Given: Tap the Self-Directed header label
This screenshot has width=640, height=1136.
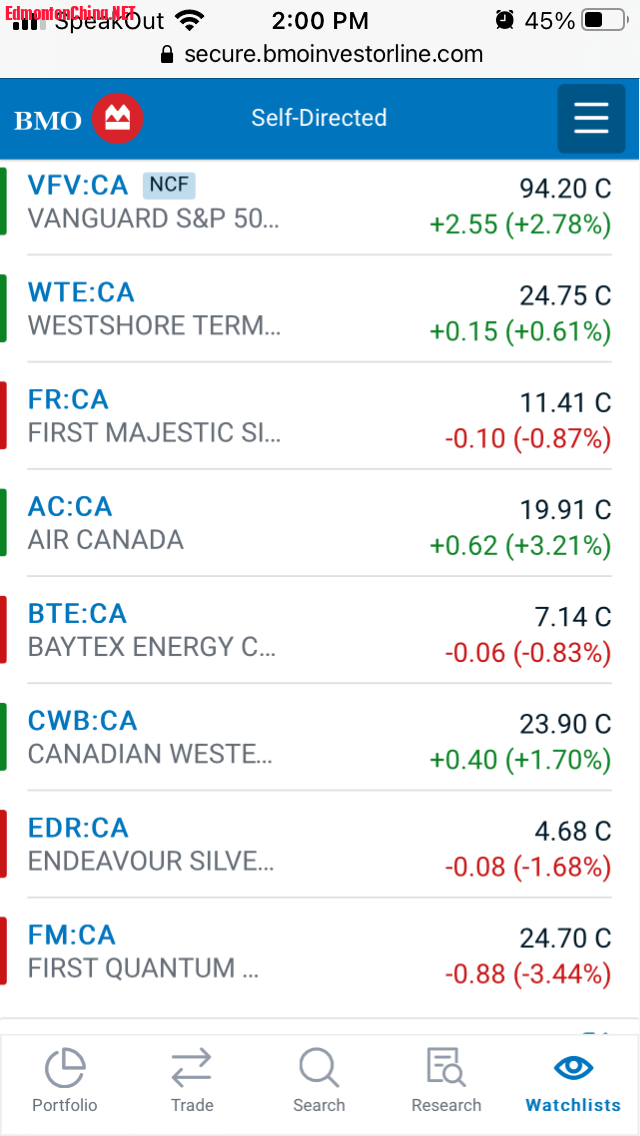Looking at the screenshot, I should 319,118.
